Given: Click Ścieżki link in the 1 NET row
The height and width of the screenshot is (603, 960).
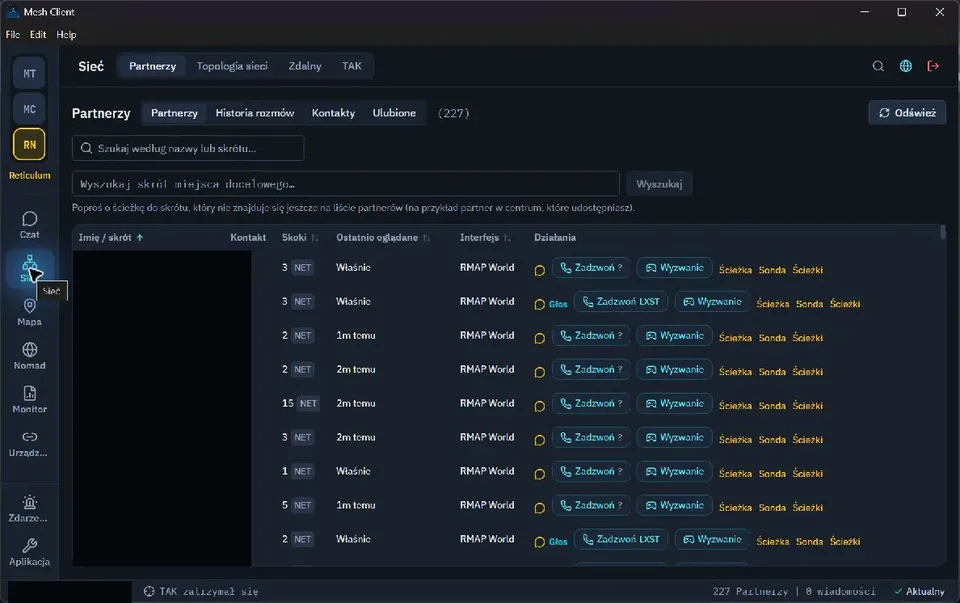Looking at the screenshot, I should (x=808, y=474).
